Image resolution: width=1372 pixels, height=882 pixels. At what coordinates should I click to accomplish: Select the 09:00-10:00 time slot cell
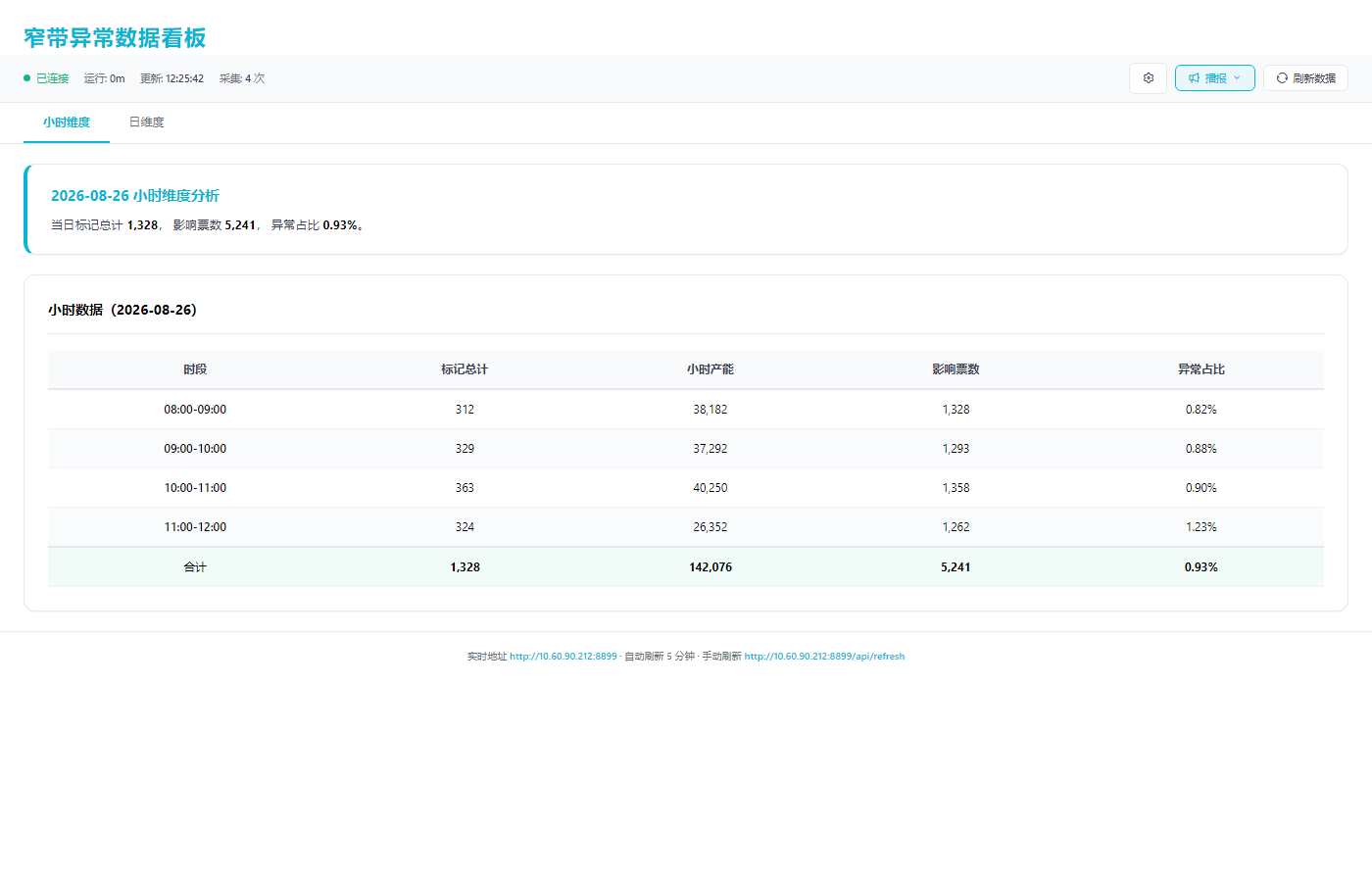click(195, 449)
